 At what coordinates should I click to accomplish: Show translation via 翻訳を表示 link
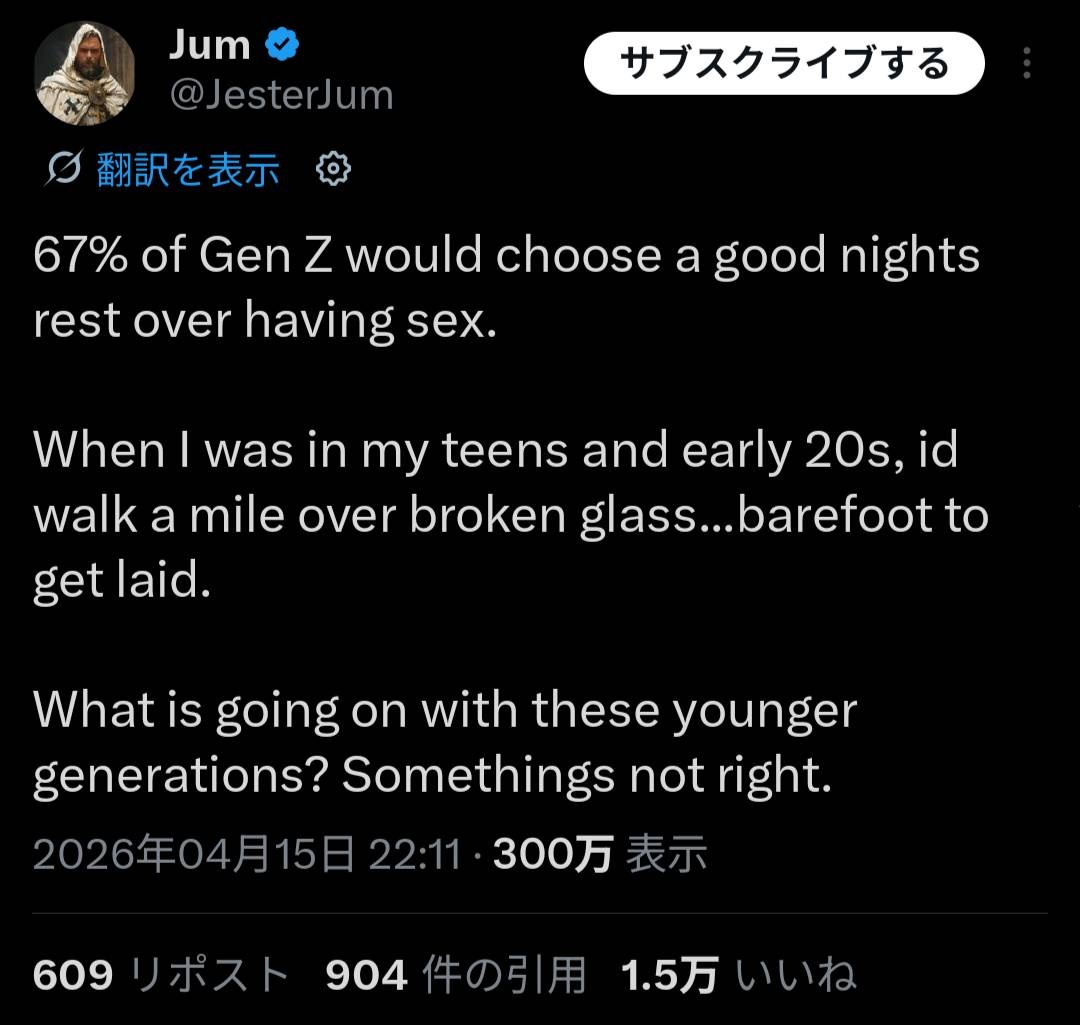coord(188,171)
